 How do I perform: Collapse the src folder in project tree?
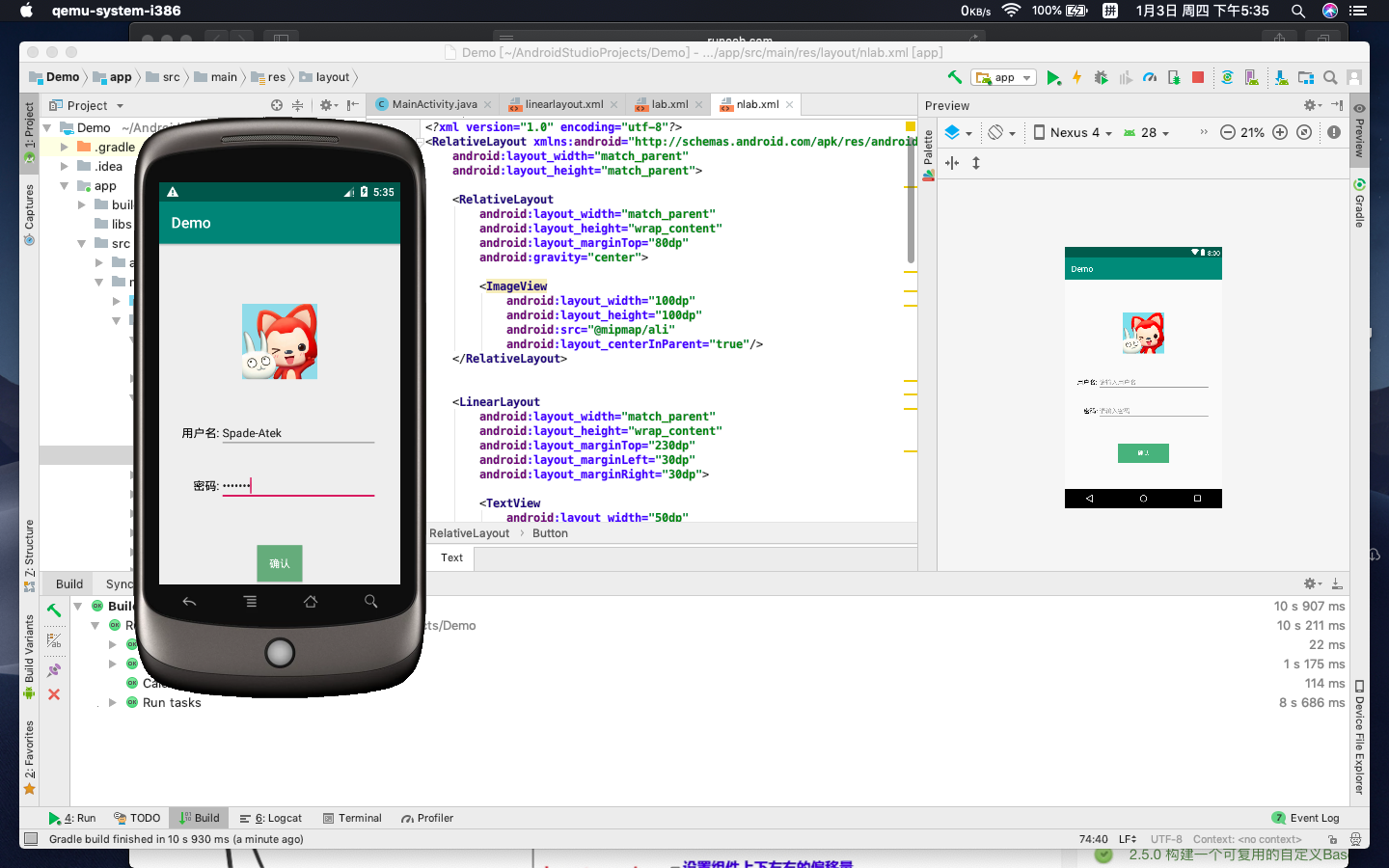(x=82, y=243)
